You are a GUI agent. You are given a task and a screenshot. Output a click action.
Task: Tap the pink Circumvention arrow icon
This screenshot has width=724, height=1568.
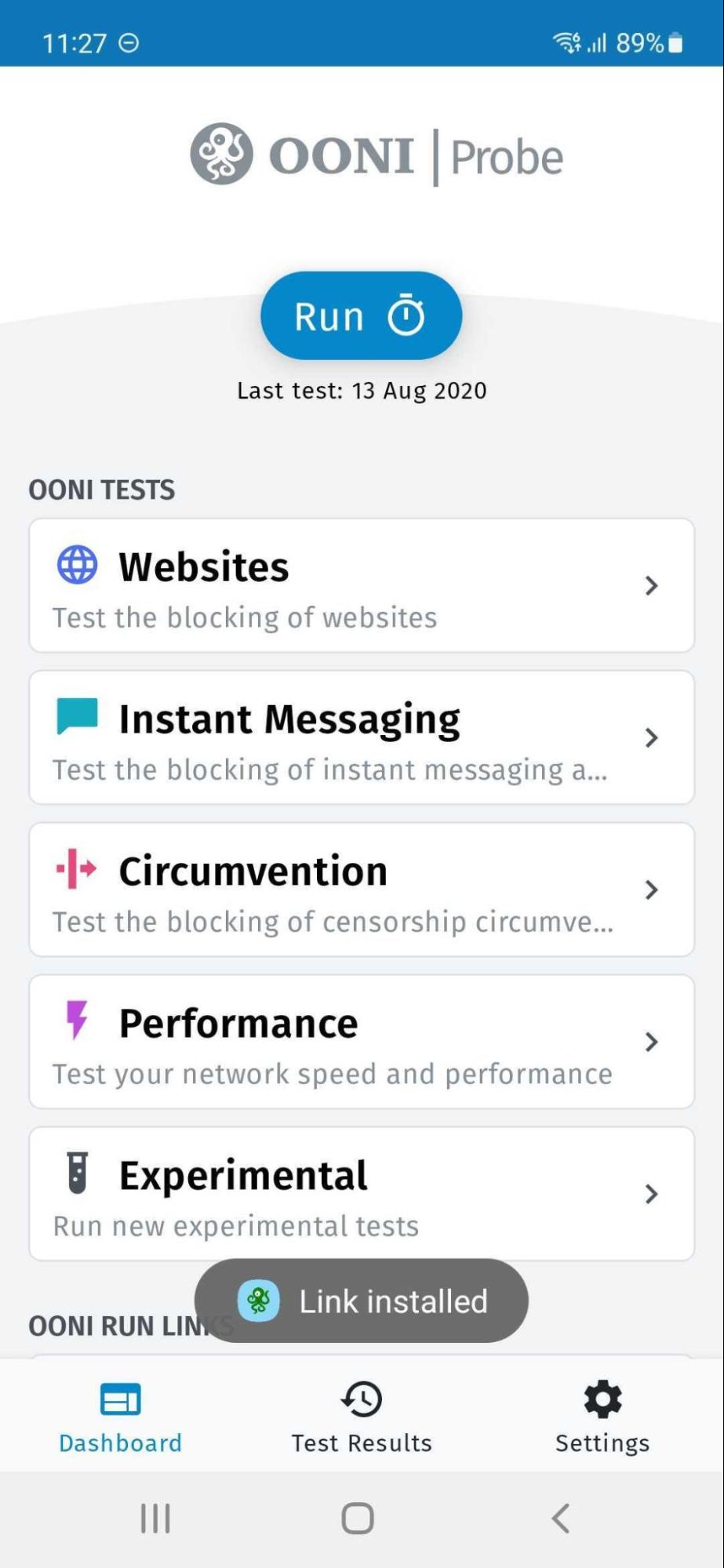click(x=76, y=869)
